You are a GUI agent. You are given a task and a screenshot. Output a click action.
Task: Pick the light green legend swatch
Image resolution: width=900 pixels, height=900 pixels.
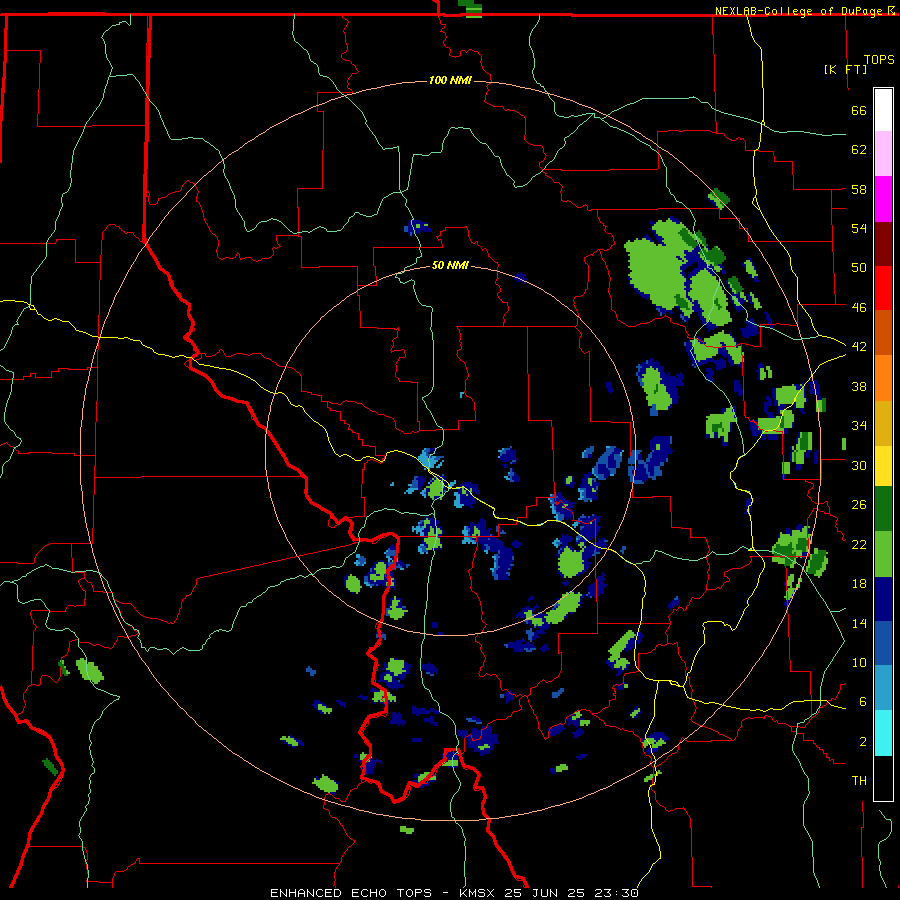pos(883,554)
